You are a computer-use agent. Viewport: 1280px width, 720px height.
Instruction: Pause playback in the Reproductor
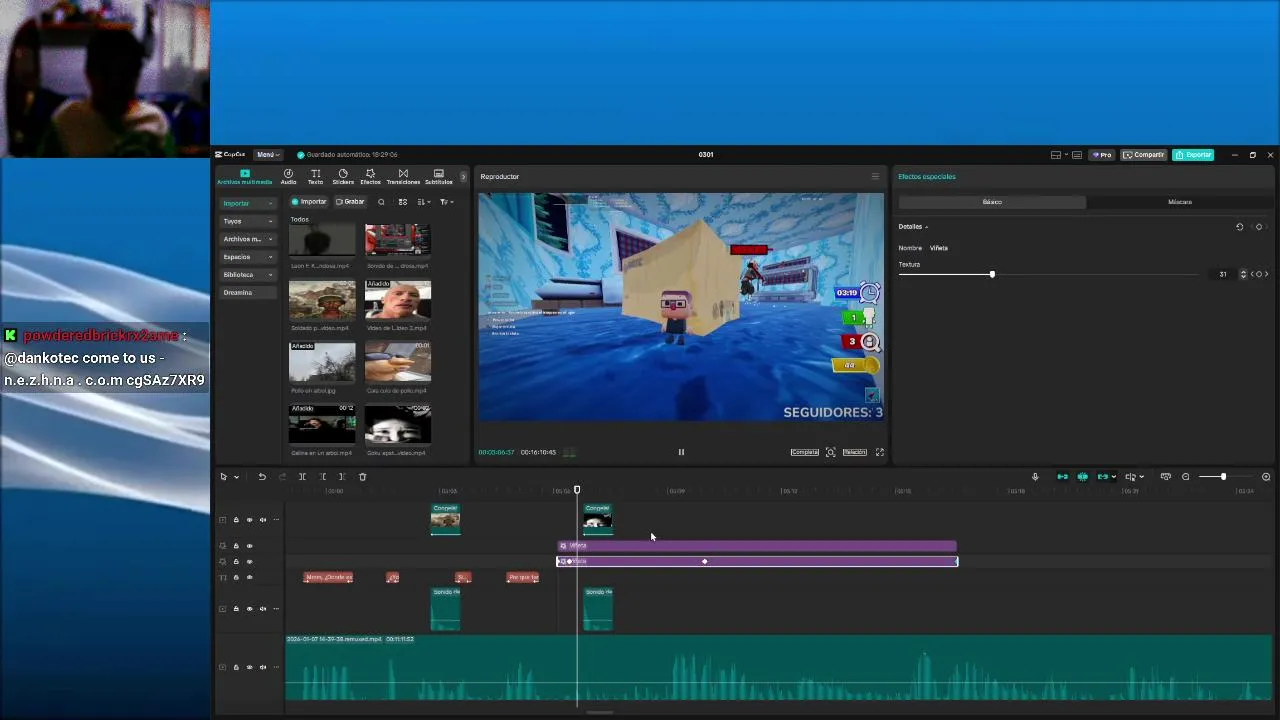[681, 452]
